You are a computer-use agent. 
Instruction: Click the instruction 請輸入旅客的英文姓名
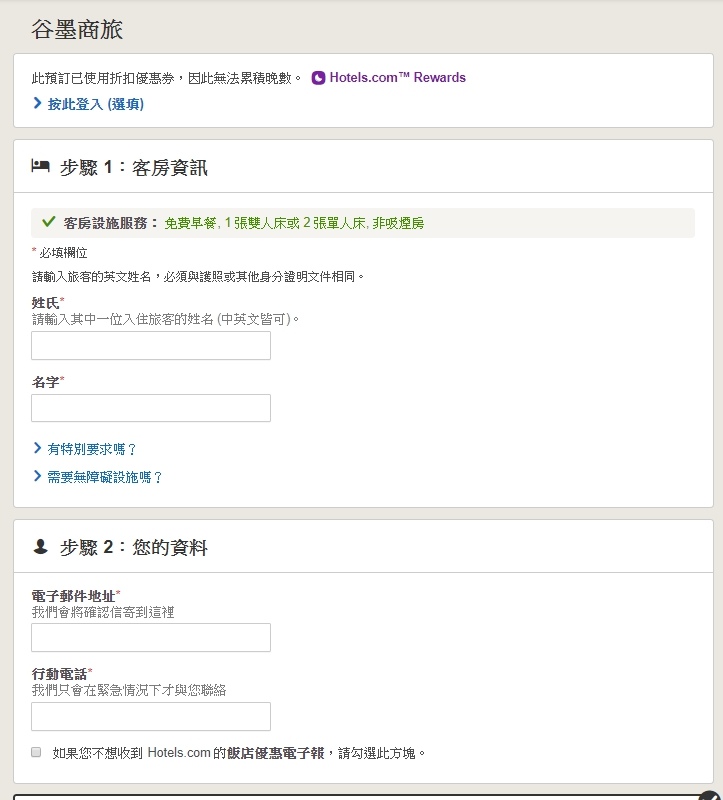(x=91, y=277)
